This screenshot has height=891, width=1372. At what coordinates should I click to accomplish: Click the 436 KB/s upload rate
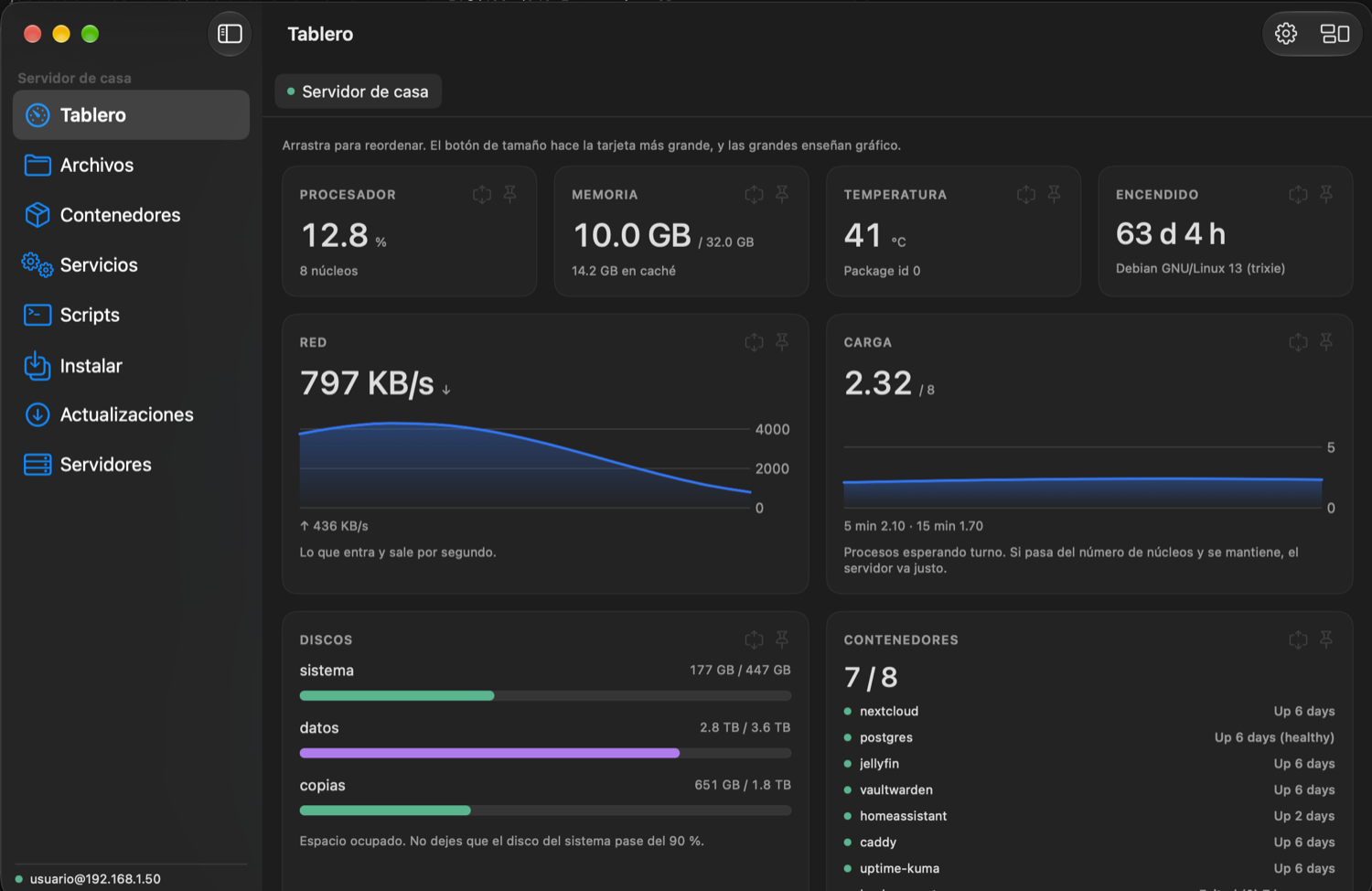click(x=334, y=526)
